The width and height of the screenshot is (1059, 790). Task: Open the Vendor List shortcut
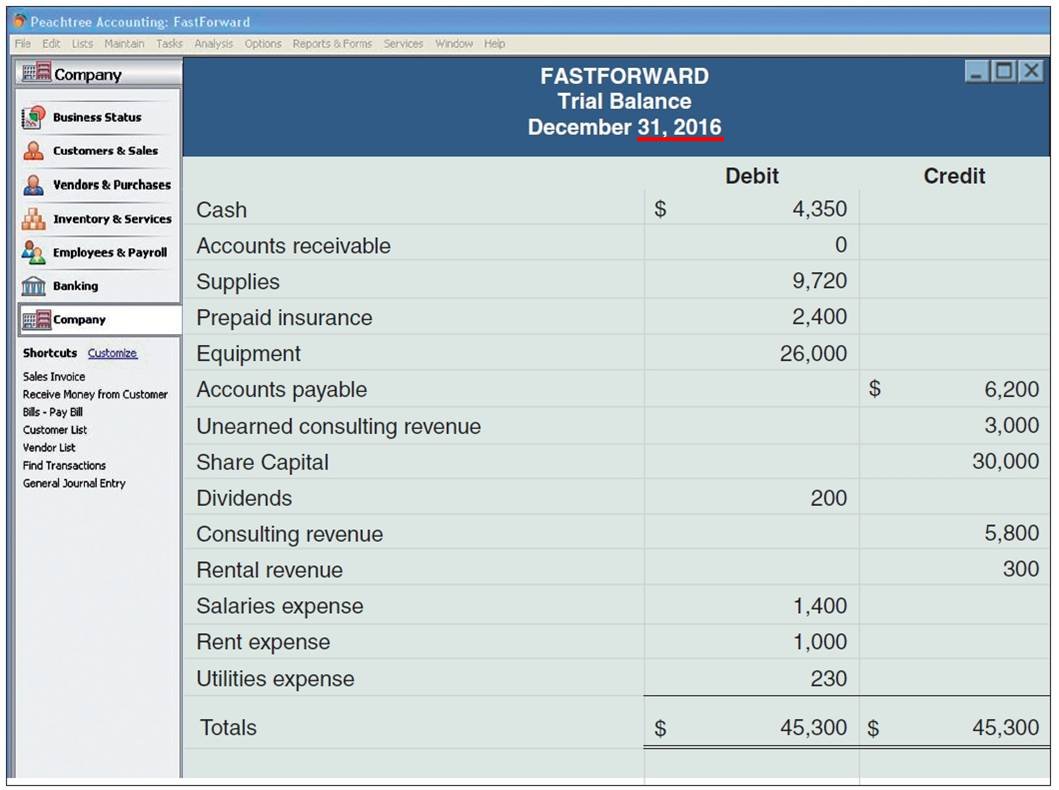click(49, 448)
